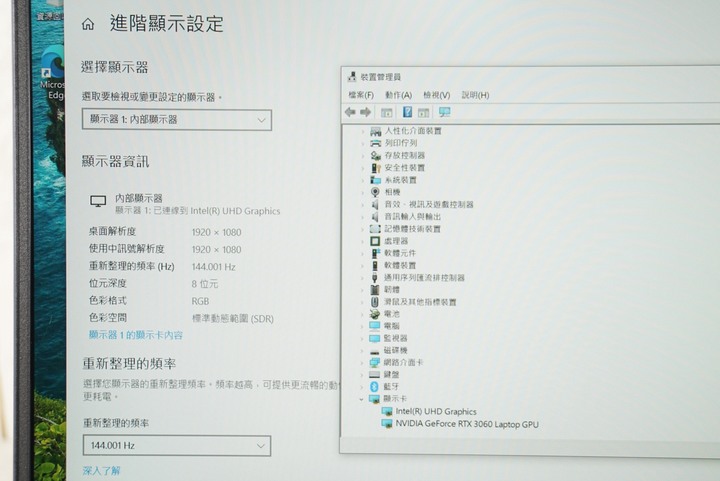Click the 1920 × 1080 value beside 使用中訊號解析度
Image resolution: width=720 pixels, height=481 pixels.
(216, 250)
